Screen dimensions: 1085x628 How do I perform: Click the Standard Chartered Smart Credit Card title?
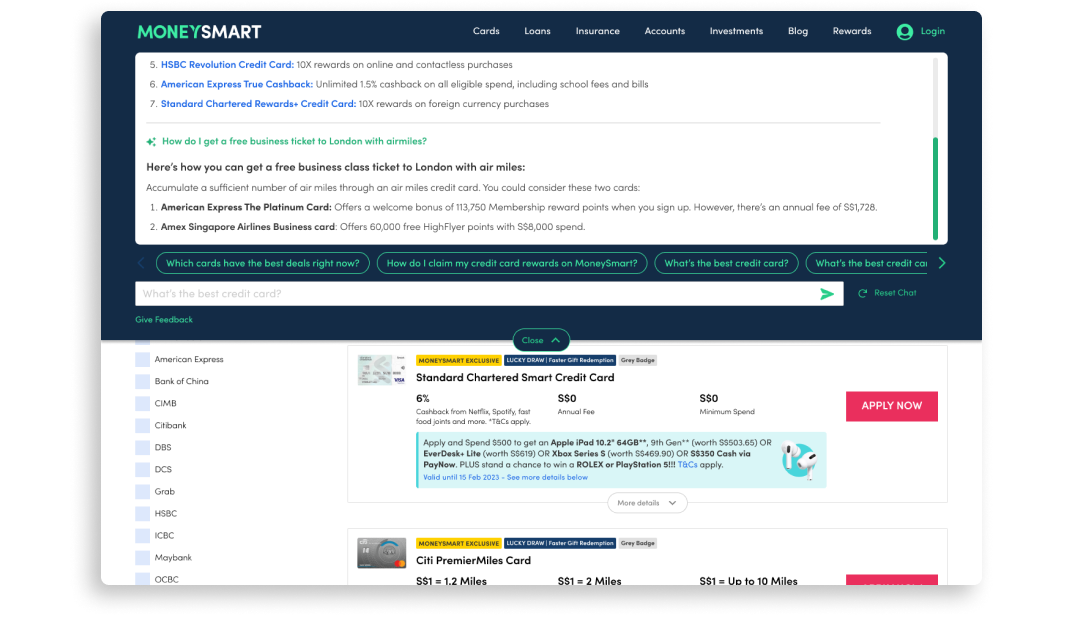tap(515, 378)
